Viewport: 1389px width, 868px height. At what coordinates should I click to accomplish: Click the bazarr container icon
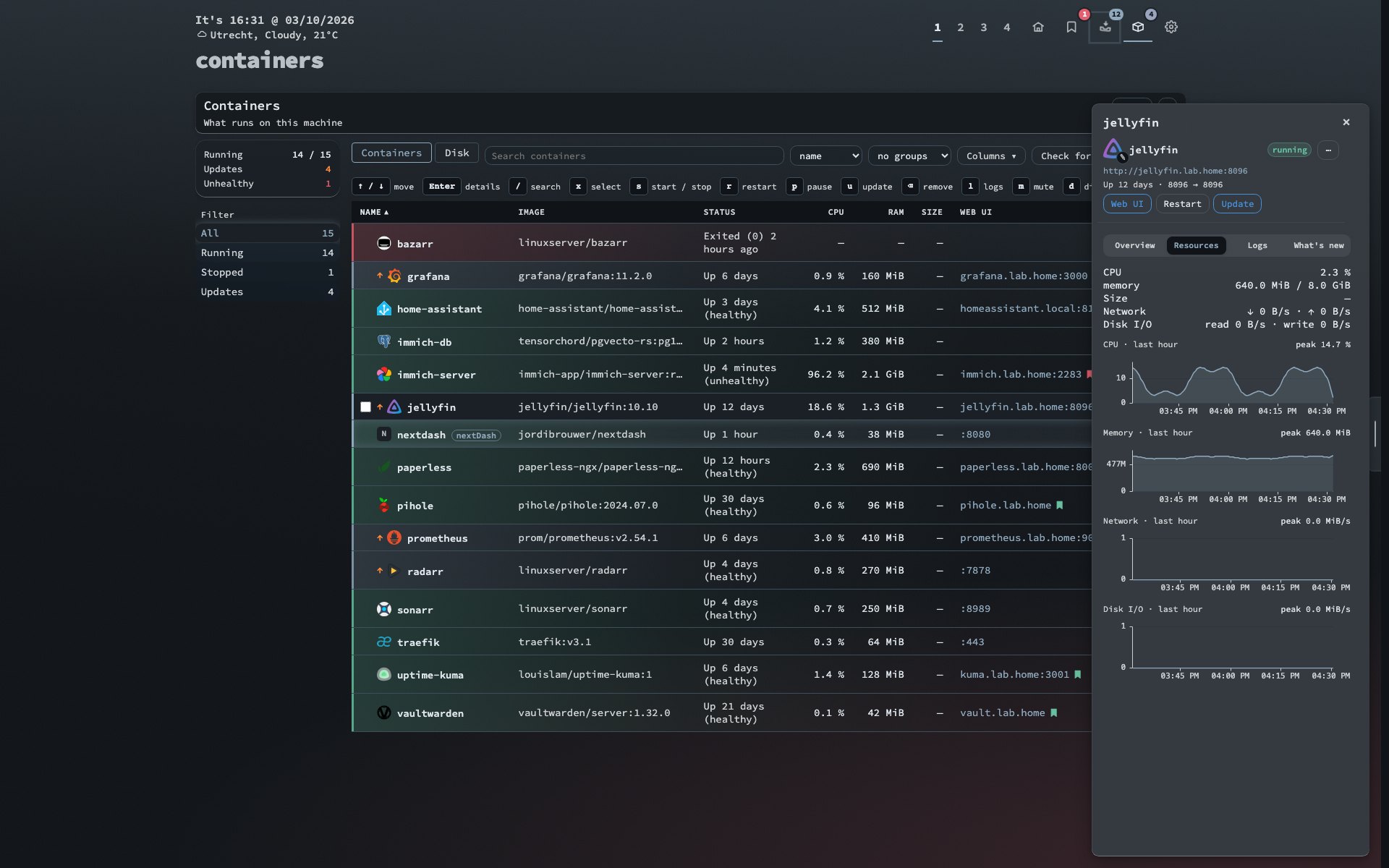384,243
